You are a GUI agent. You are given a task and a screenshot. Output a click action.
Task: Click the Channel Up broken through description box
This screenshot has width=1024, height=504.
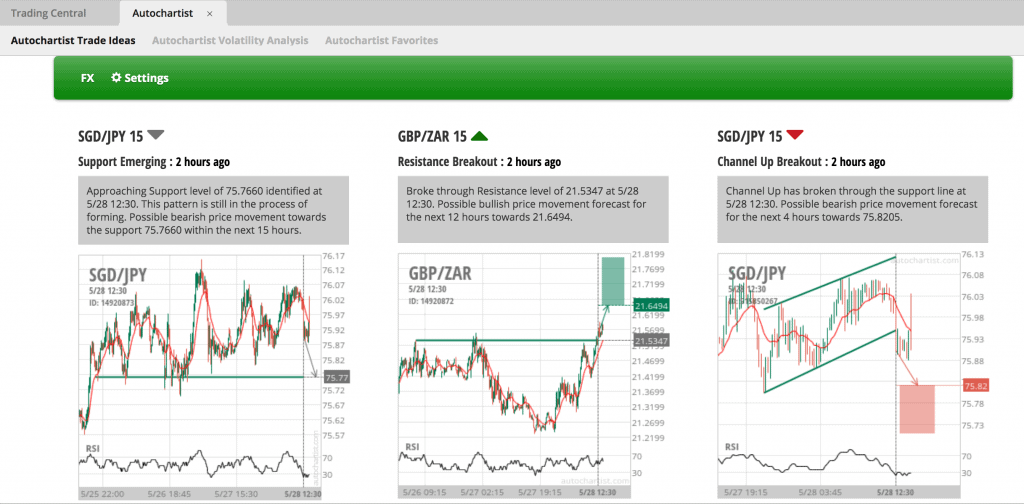coord(852,209)
